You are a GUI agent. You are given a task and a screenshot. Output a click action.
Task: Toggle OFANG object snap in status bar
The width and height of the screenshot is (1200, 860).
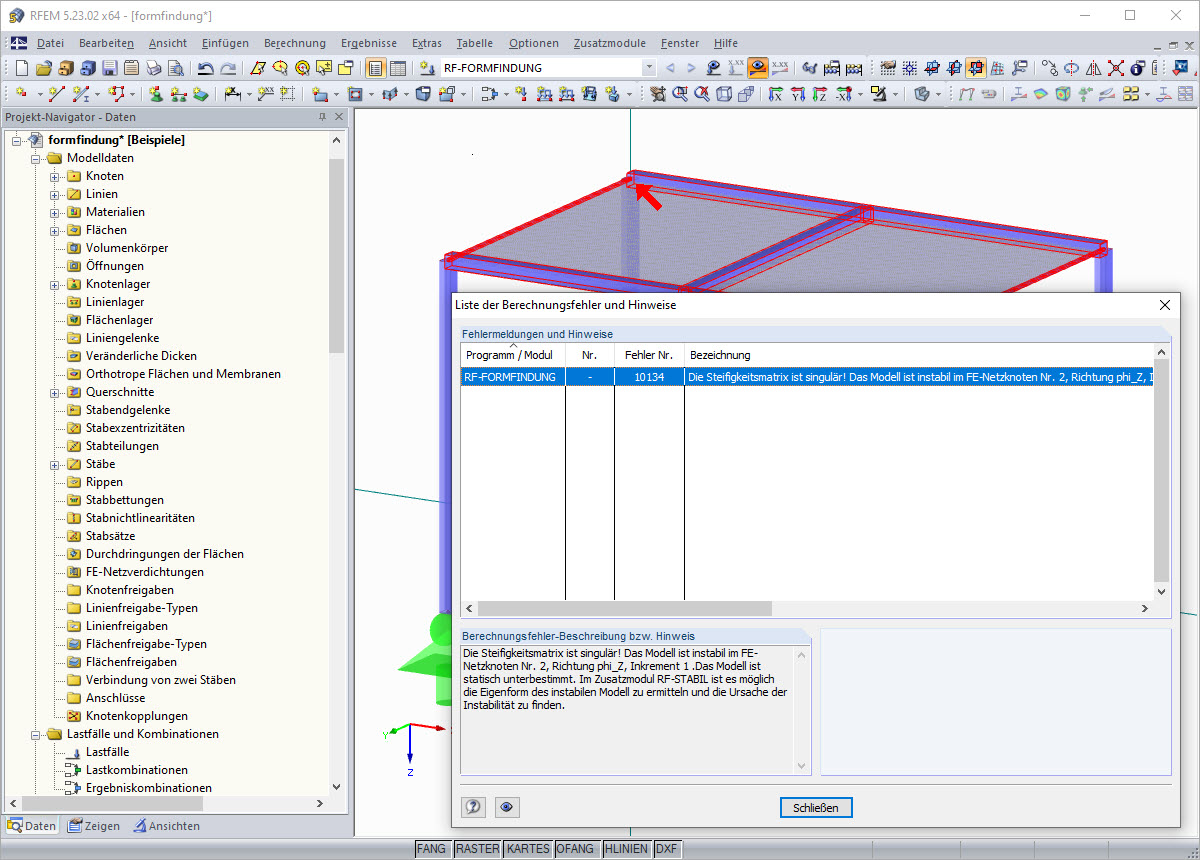[x=576, y=848]
